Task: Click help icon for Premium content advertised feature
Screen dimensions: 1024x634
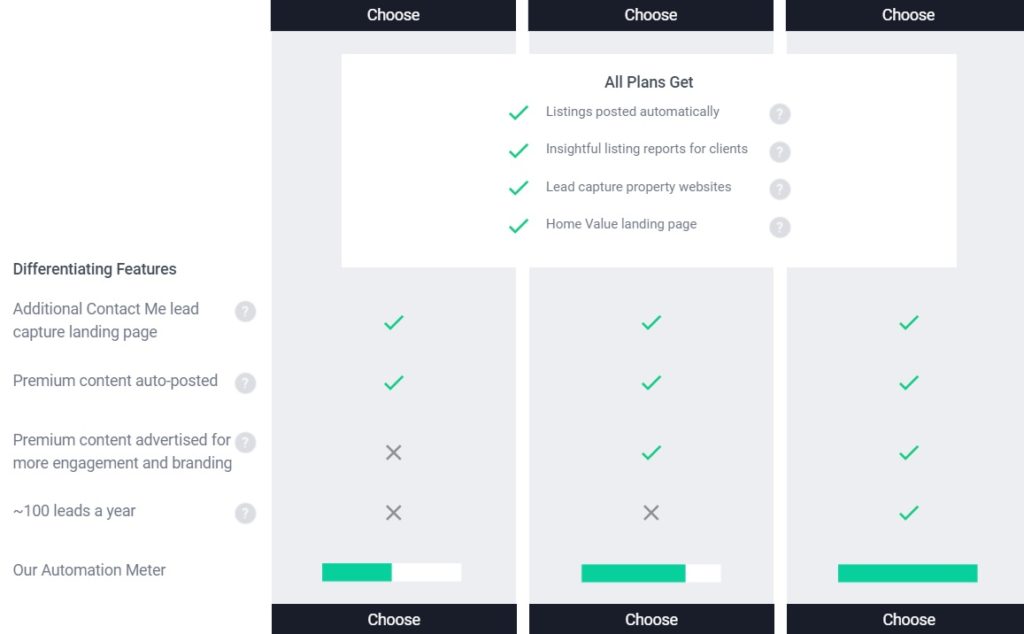Action: click(245, 441)
